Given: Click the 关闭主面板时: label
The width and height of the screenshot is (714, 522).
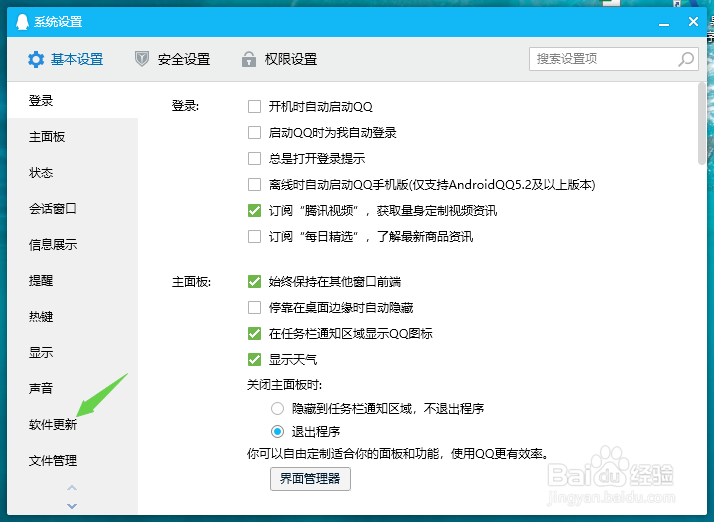Looking at the screenshot, I should click(285, 385).
